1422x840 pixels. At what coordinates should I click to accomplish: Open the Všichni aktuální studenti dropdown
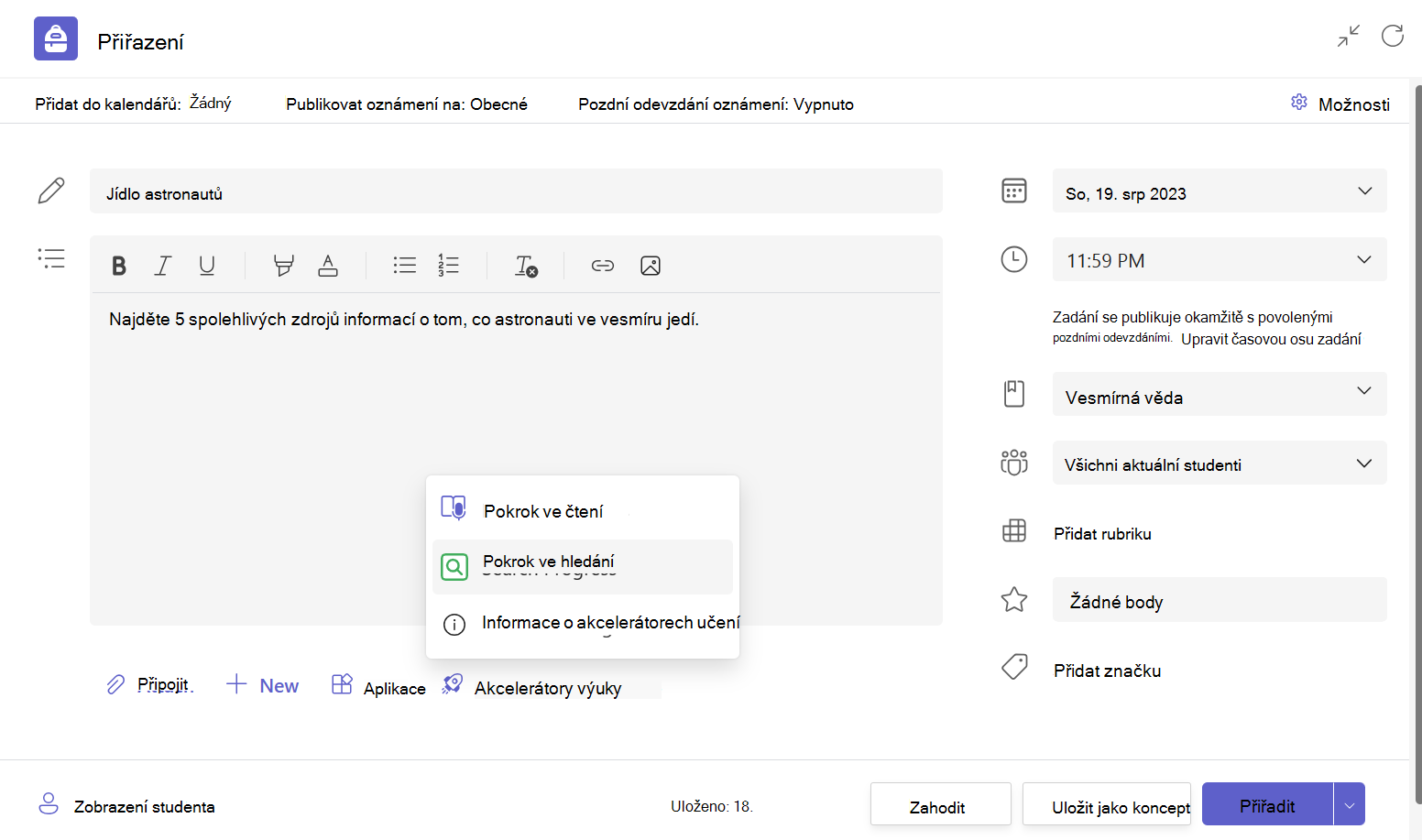[x=1220, y=463]
